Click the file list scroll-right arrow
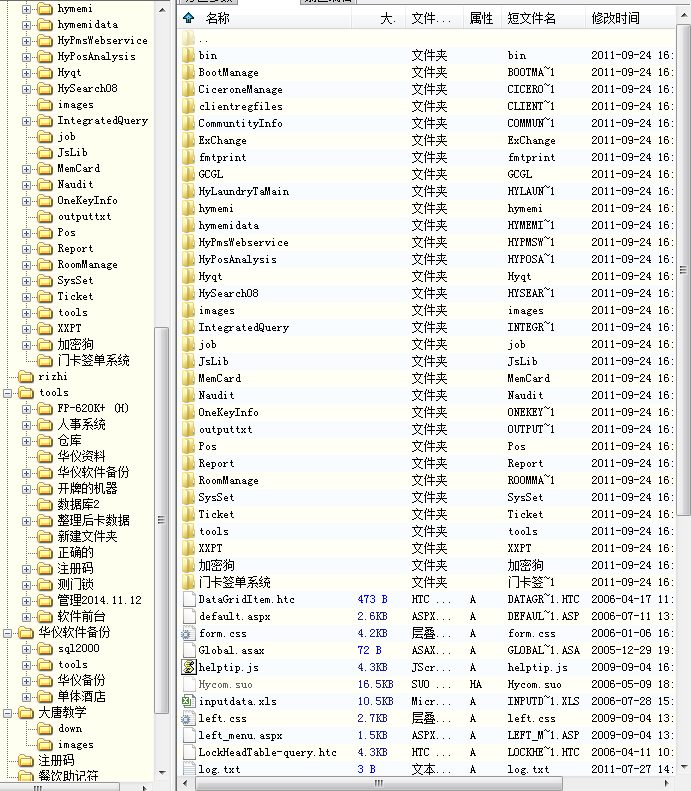Image resolution: width=691 pixels, height=791 pixels. point(667,783)
